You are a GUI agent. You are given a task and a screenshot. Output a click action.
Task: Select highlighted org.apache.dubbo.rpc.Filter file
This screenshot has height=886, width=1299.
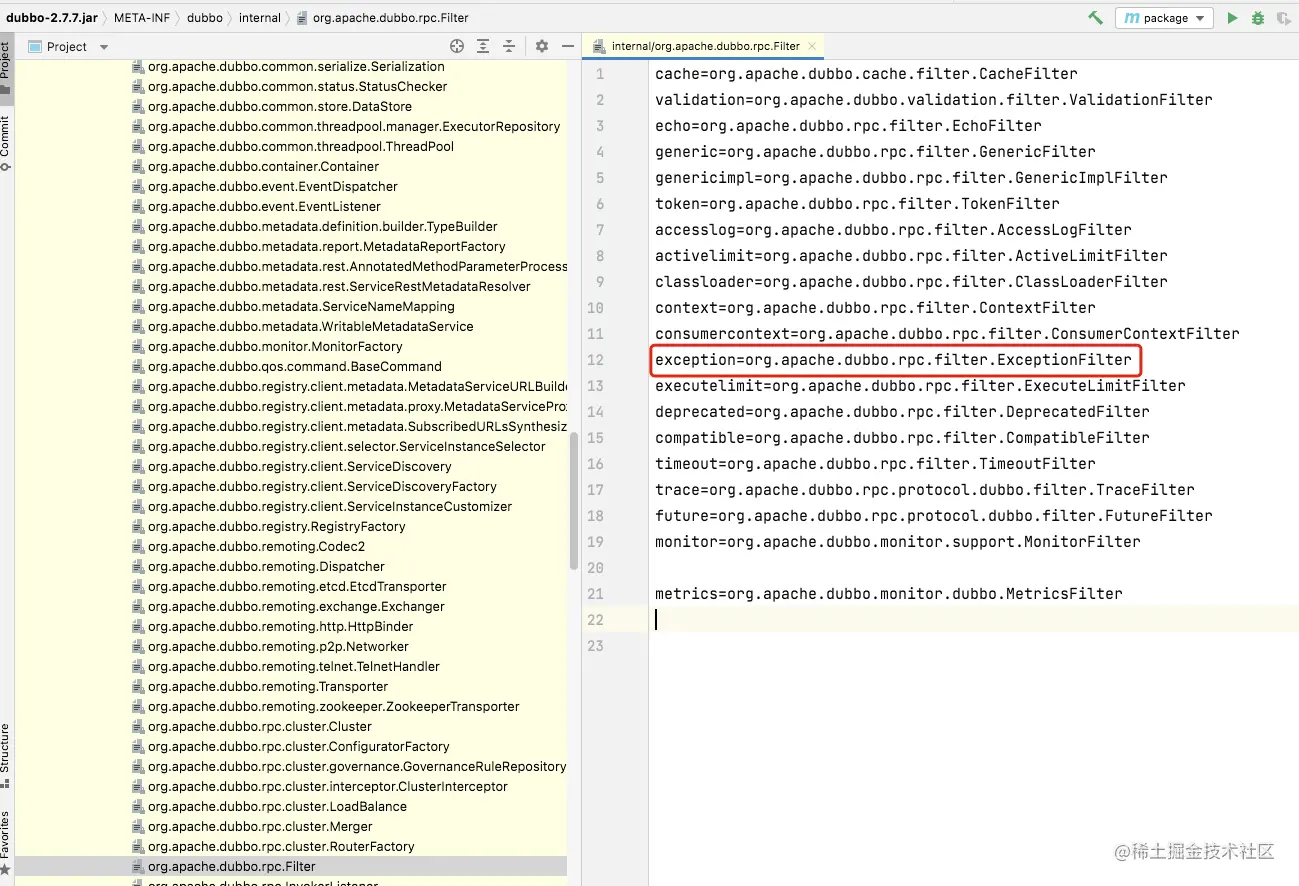(231, 866)
